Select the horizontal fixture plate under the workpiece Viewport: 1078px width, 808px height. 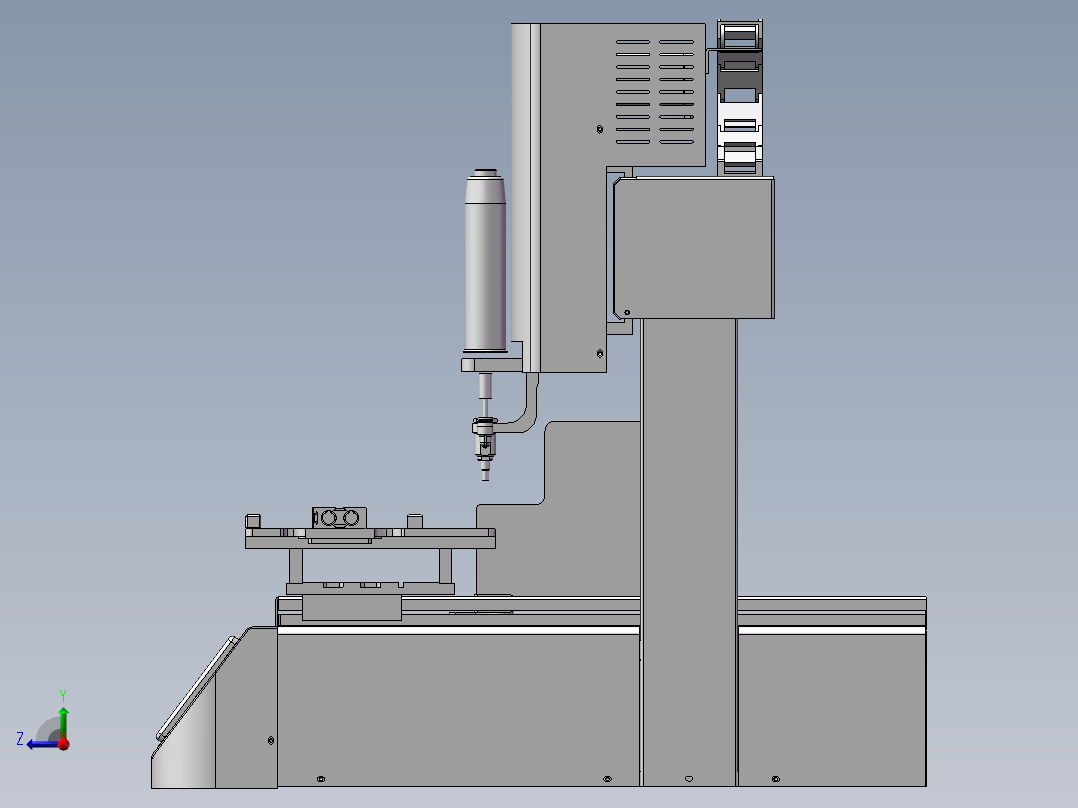370,542
